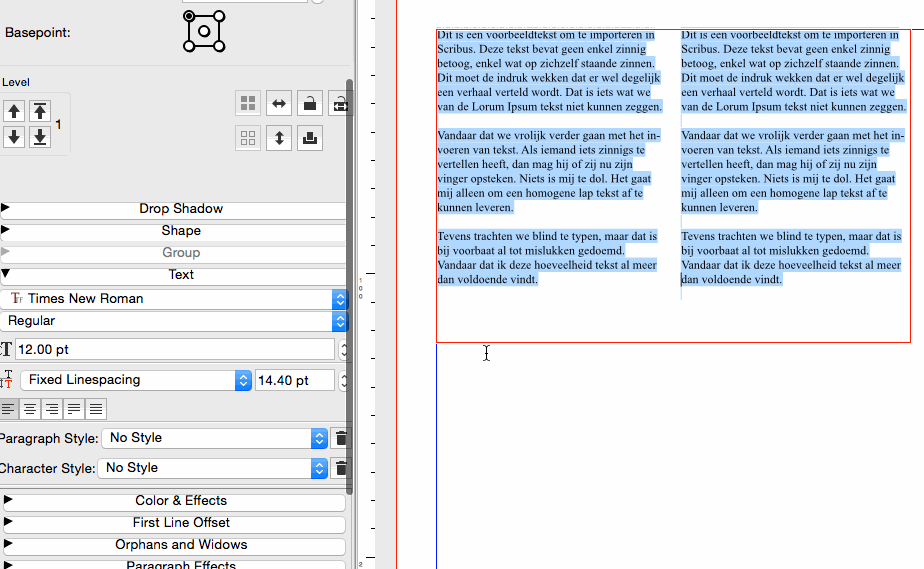Set text alignment to right
The height and width of the screenshot is (569, 924).
coord(52,408)
